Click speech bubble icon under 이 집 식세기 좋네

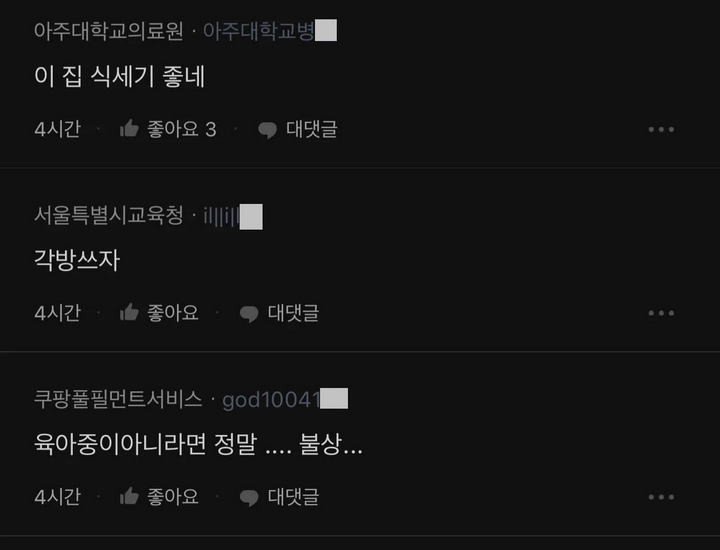[x=267, y=130]
